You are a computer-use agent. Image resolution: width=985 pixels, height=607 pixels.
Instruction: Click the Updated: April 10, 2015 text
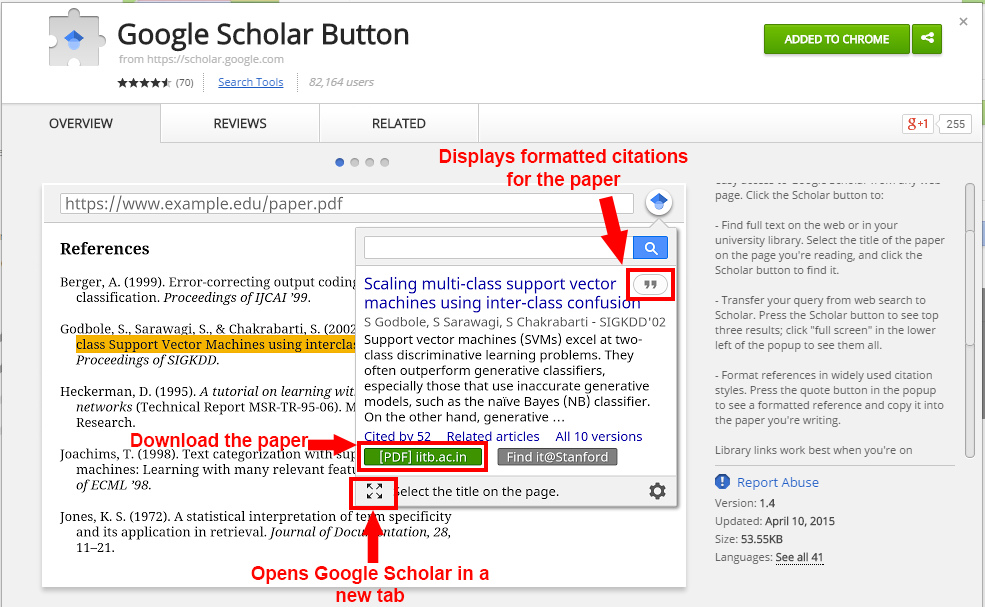(775, 521)
